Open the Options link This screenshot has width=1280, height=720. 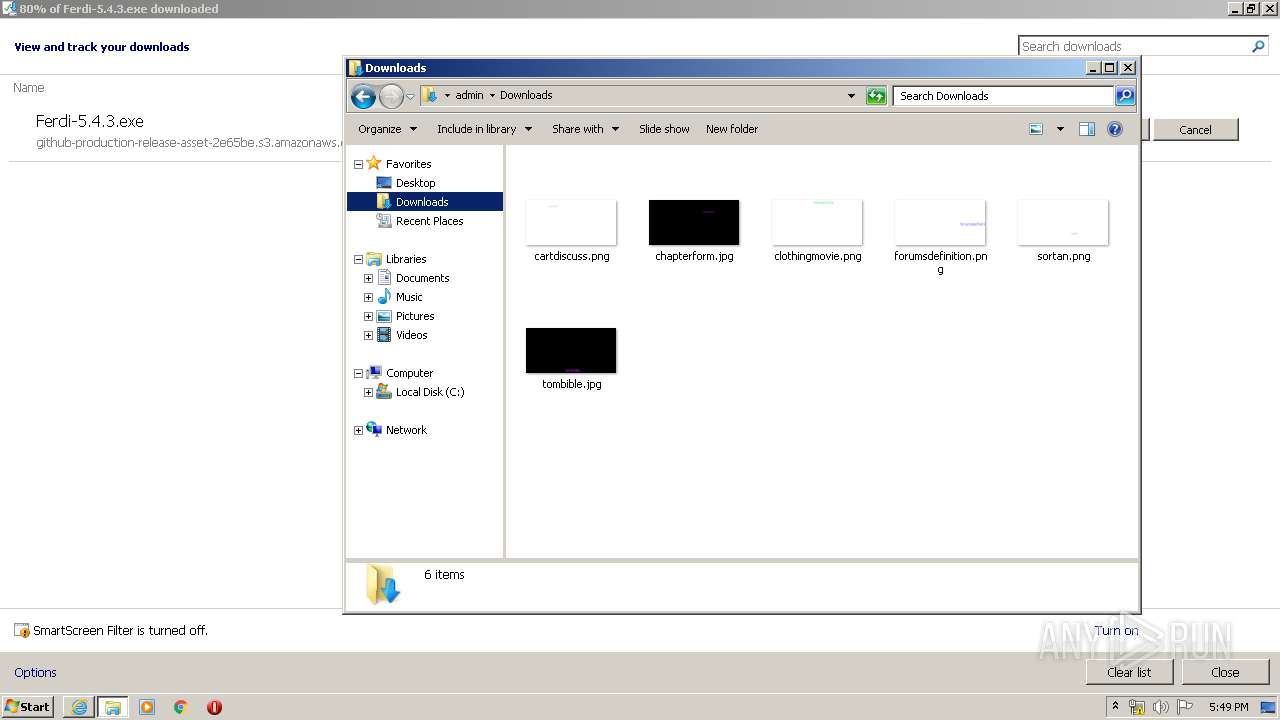pyautogui.click(x=35, y=672)
